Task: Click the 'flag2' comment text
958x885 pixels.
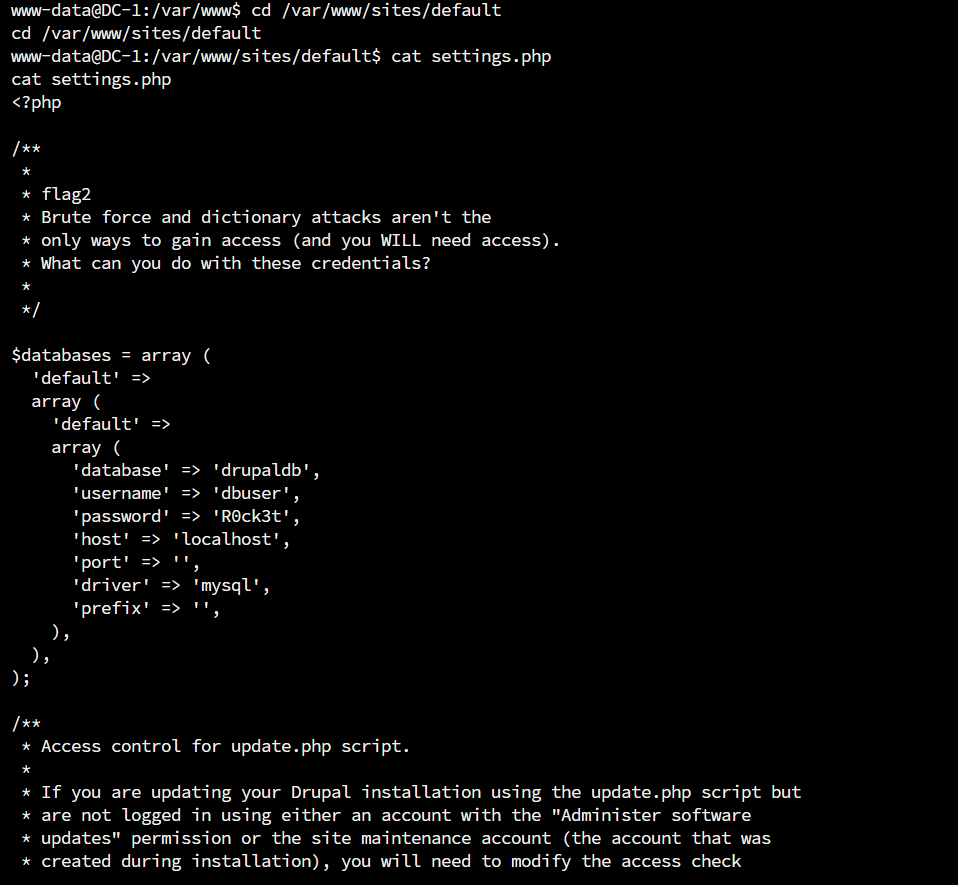Action: click(66, 194)
